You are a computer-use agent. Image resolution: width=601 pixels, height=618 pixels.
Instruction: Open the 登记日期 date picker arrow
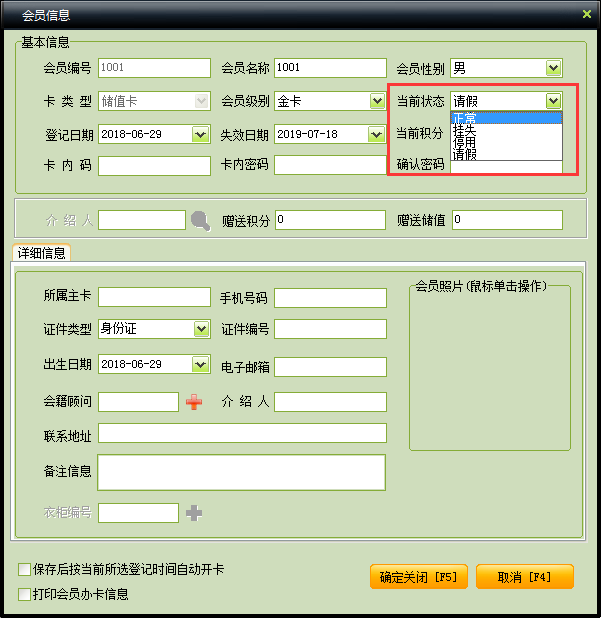point(200,134)
